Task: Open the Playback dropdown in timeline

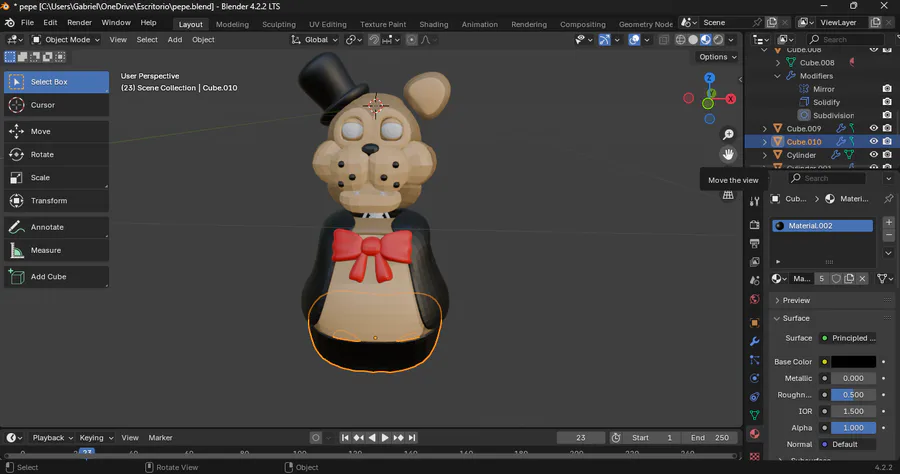Action: 52,438
